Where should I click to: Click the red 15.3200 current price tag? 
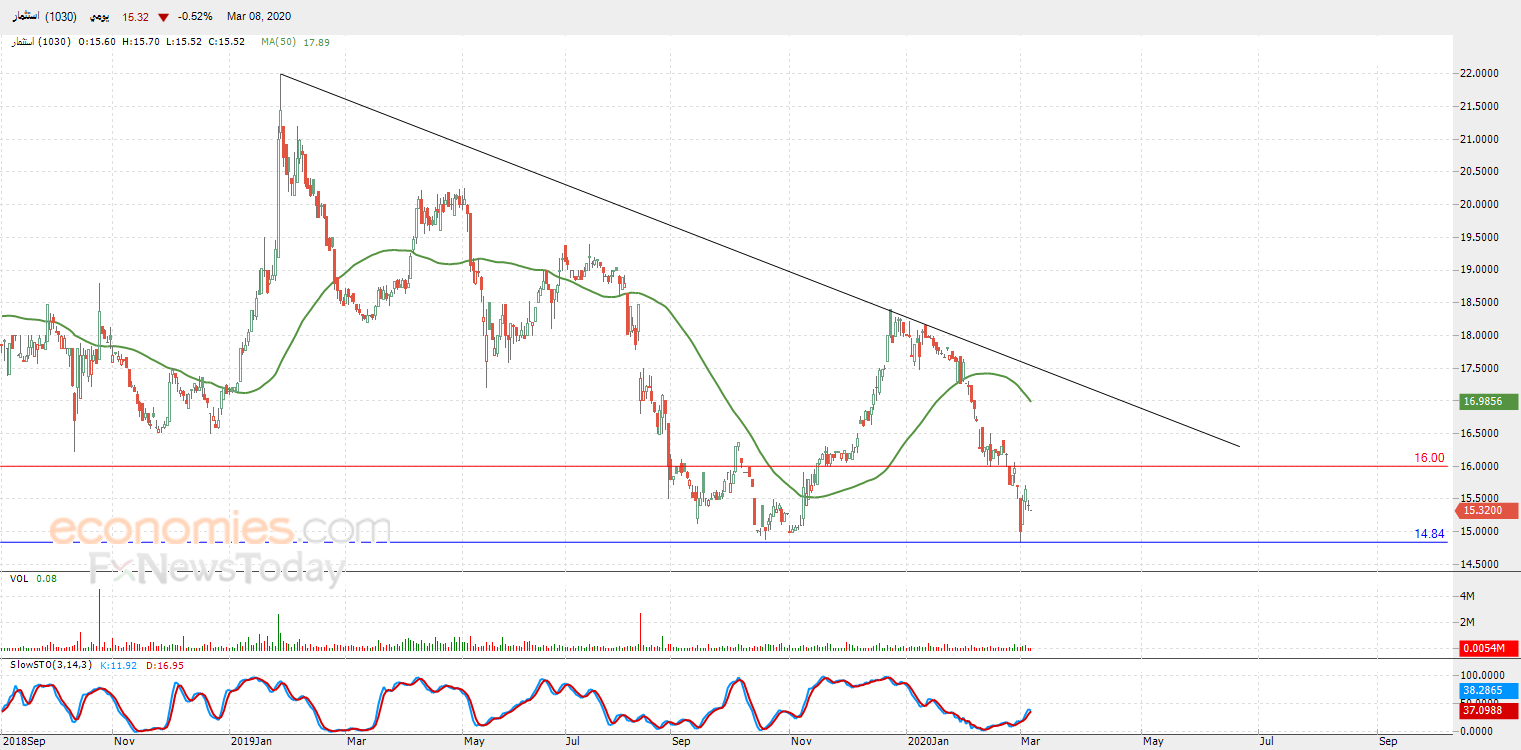pos(1488,510)
